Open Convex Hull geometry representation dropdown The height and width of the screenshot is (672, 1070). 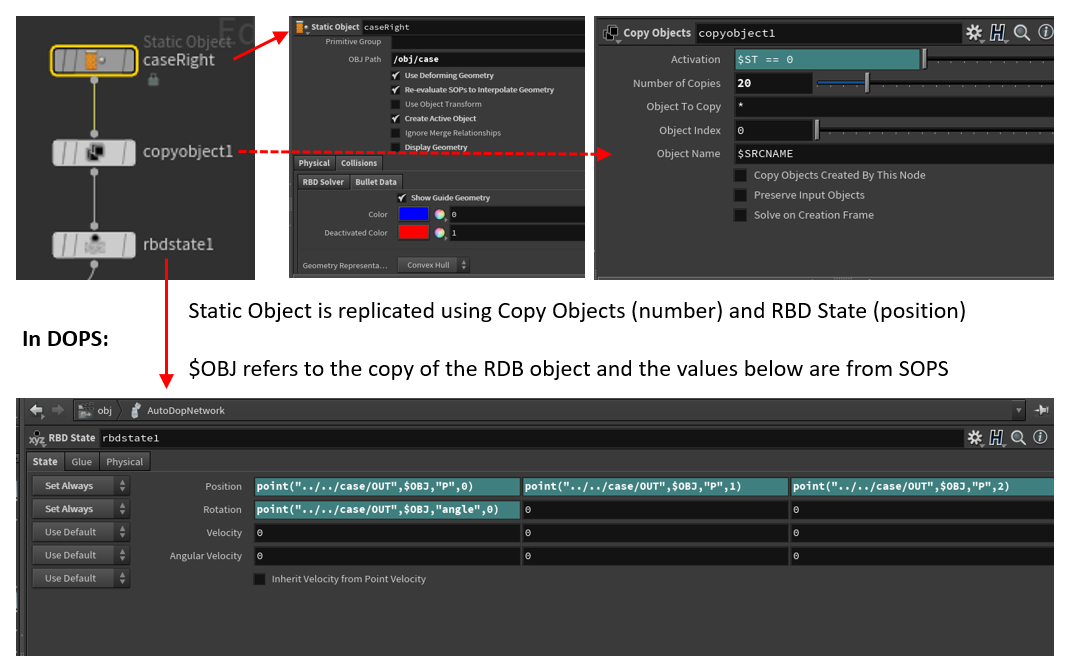click(x=433, y=265)
